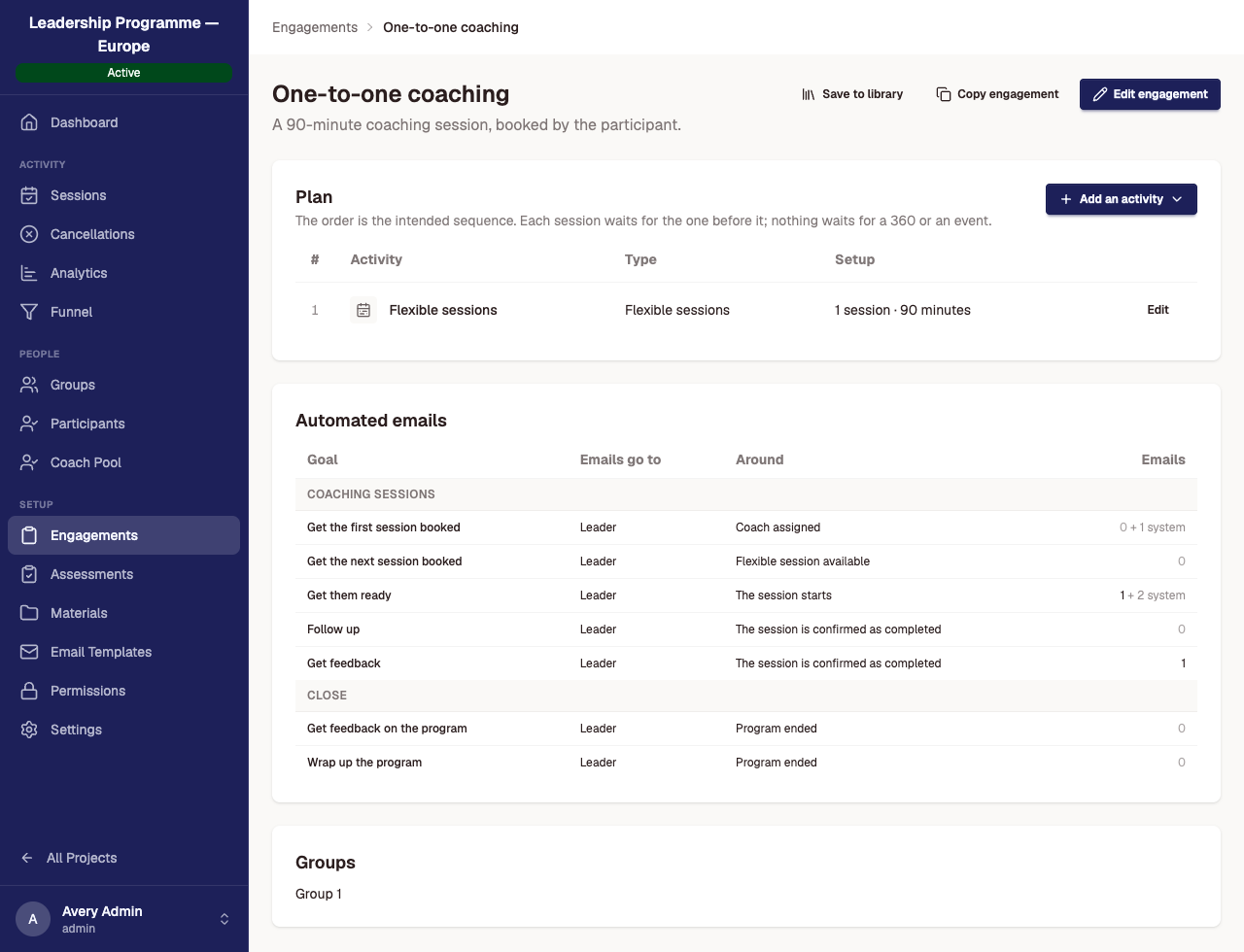This screenshot has height=952, width=1244.
Task: Click the Engagements breadcrumb link
Action: pyautogui.click(x=315, y=27)
